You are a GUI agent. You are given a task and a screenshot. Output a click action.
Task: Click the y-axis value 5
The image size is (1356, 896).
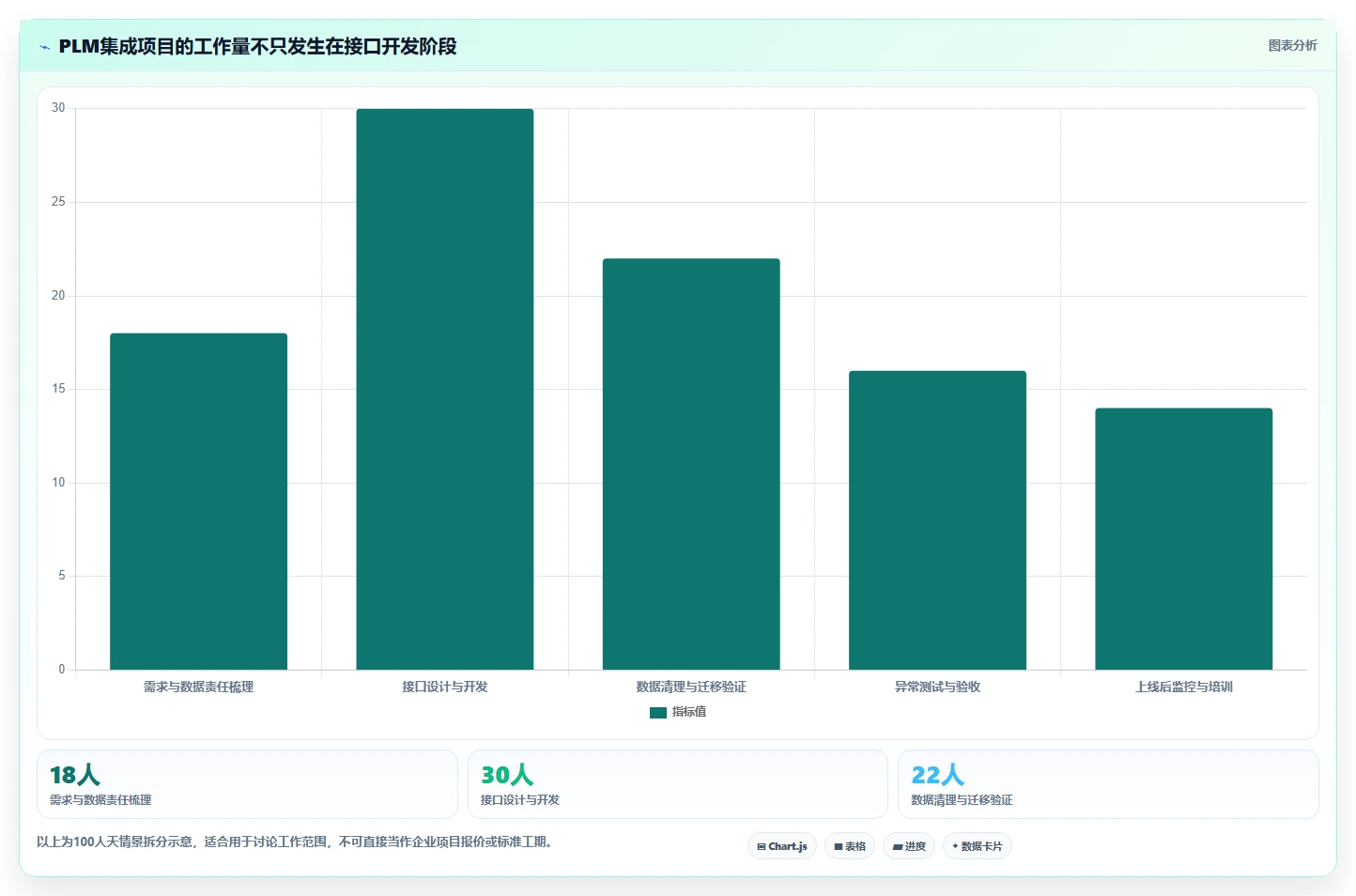62,576
